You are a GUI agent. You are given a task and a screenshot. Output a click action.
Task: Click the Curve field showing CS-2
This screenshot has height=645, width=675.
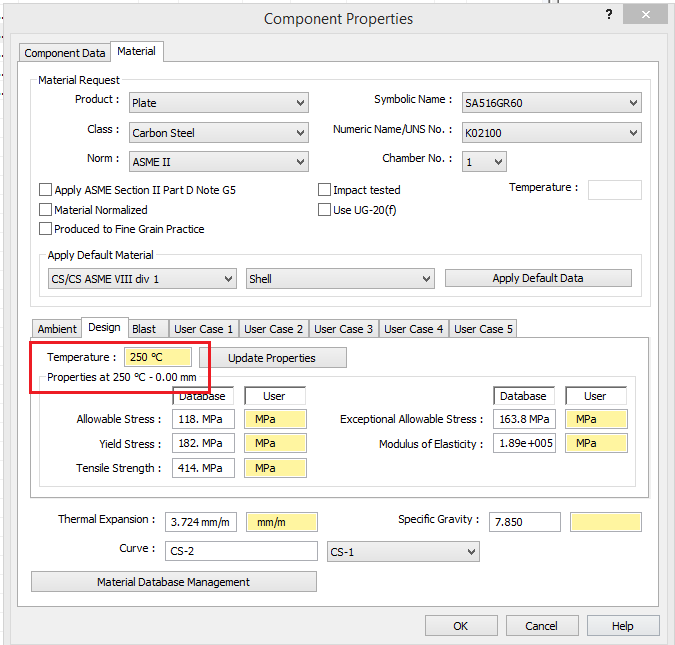point(241,551)
